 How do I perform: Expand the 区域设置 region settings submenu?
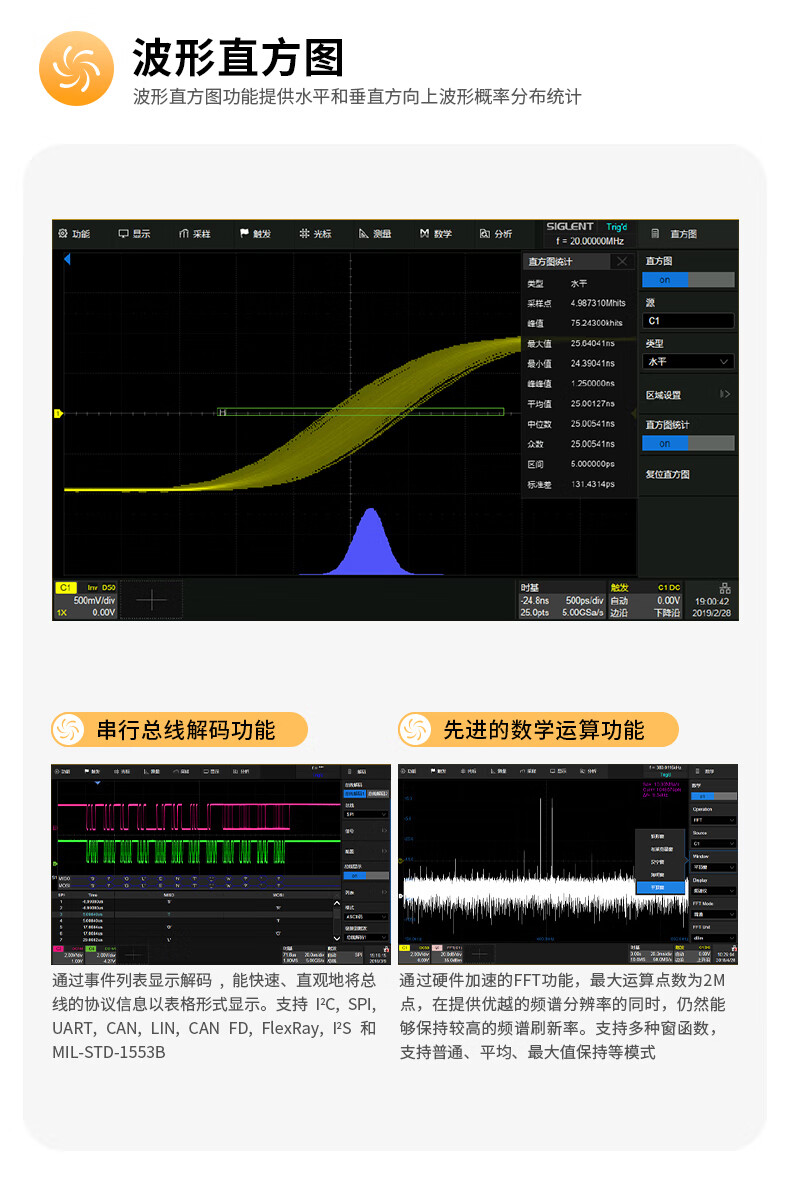688,395
